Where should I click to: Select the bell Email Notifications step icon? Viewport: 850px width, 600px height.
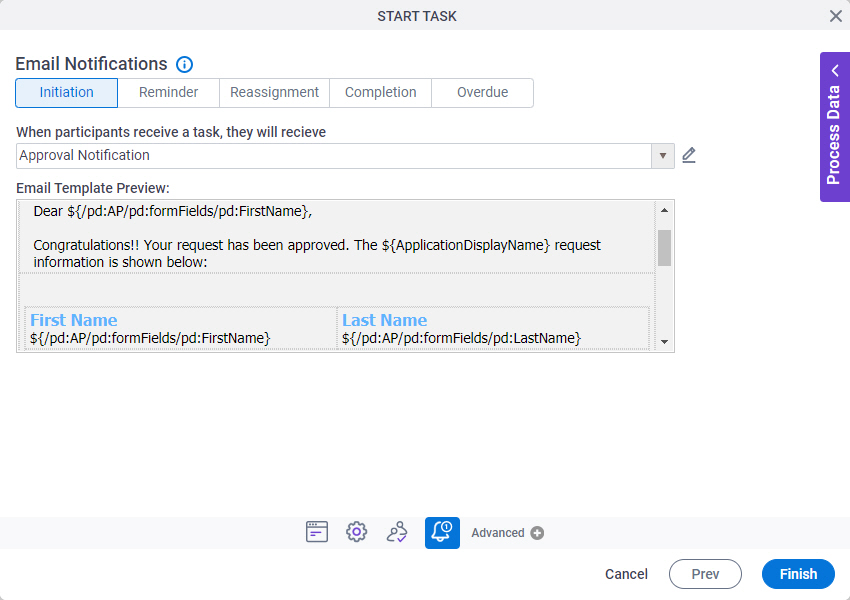click(442, 533)
